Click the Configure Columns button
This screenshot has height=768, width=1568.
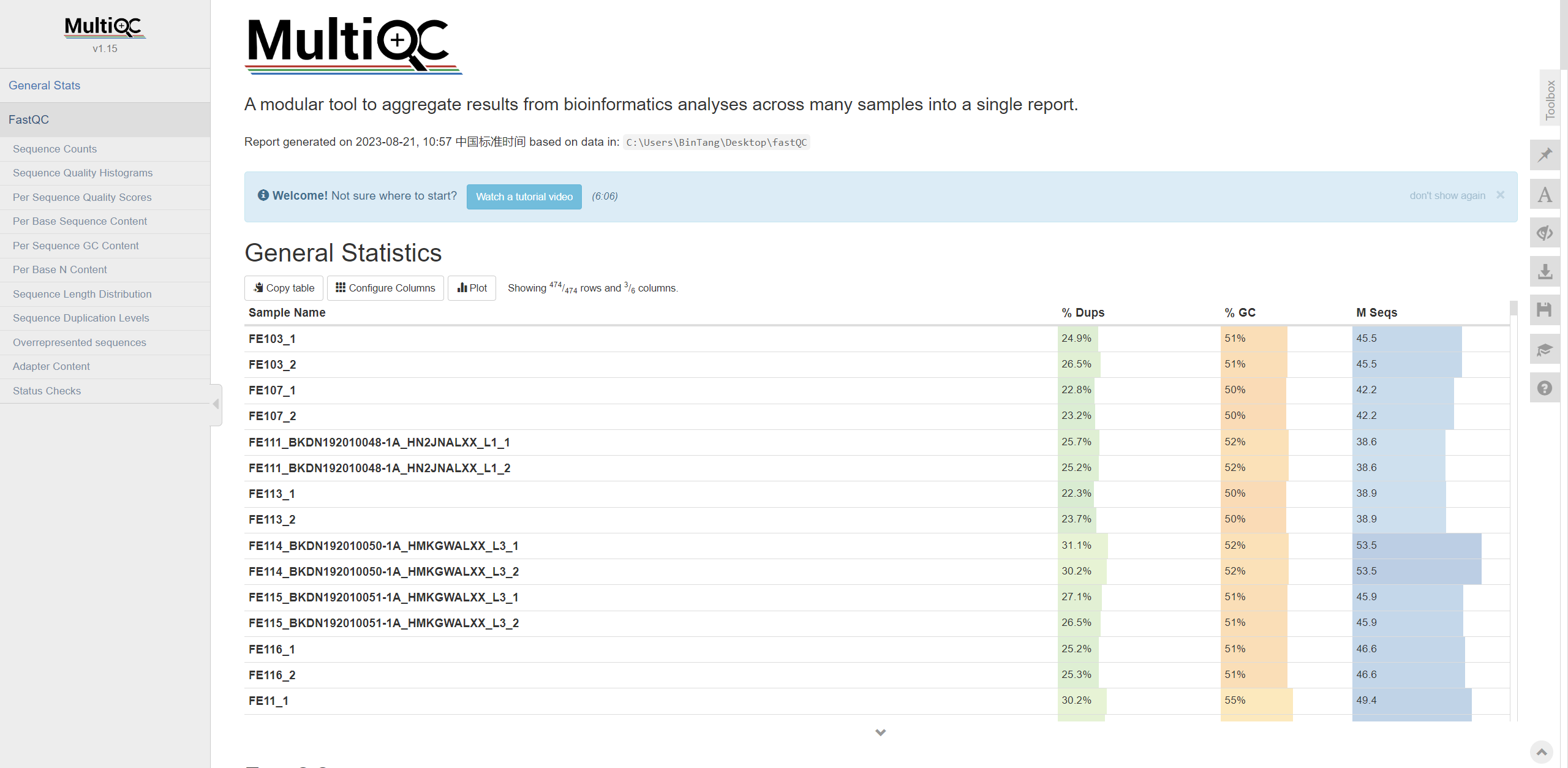[x=385, y=288]
